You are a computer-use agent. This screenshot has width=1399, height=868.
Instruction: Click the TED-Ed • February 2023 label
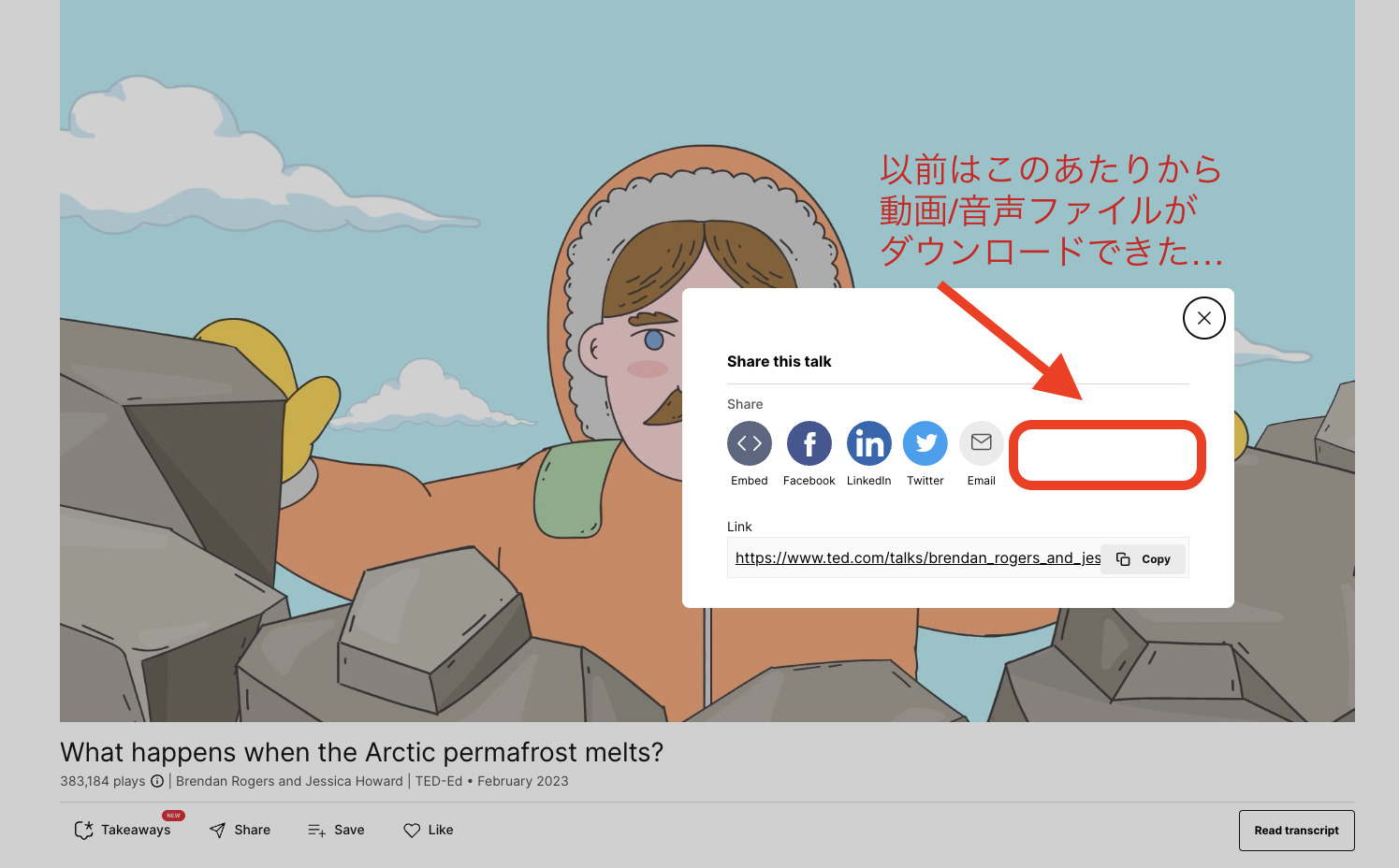492,781
